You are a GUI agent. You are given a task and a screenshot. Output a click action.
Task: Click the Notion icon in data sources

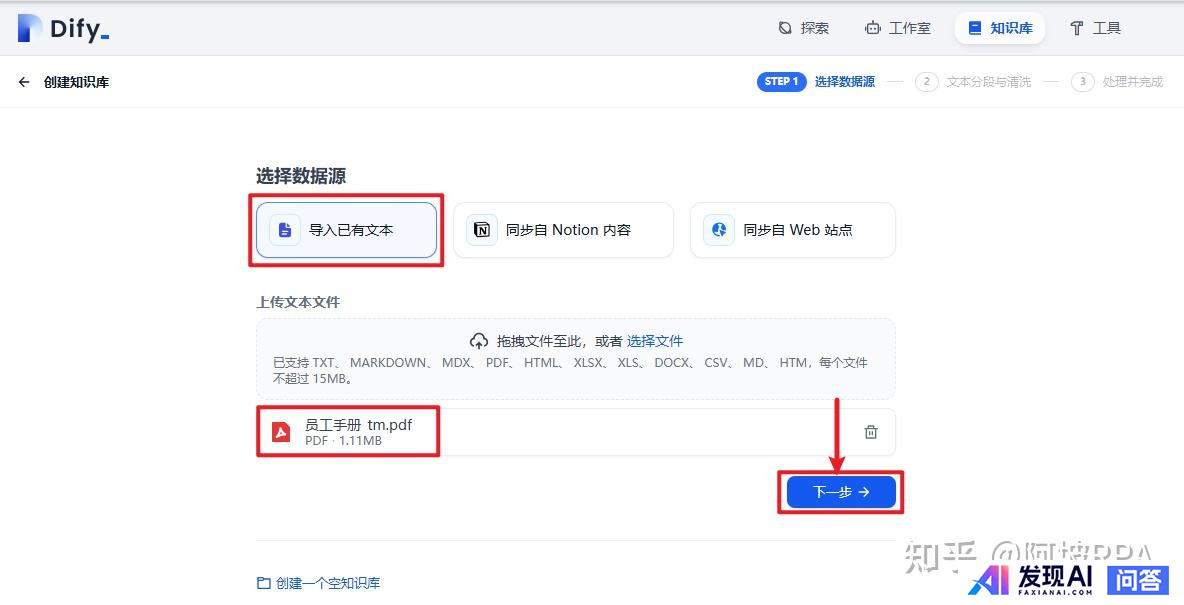click(x=482, y=230)
